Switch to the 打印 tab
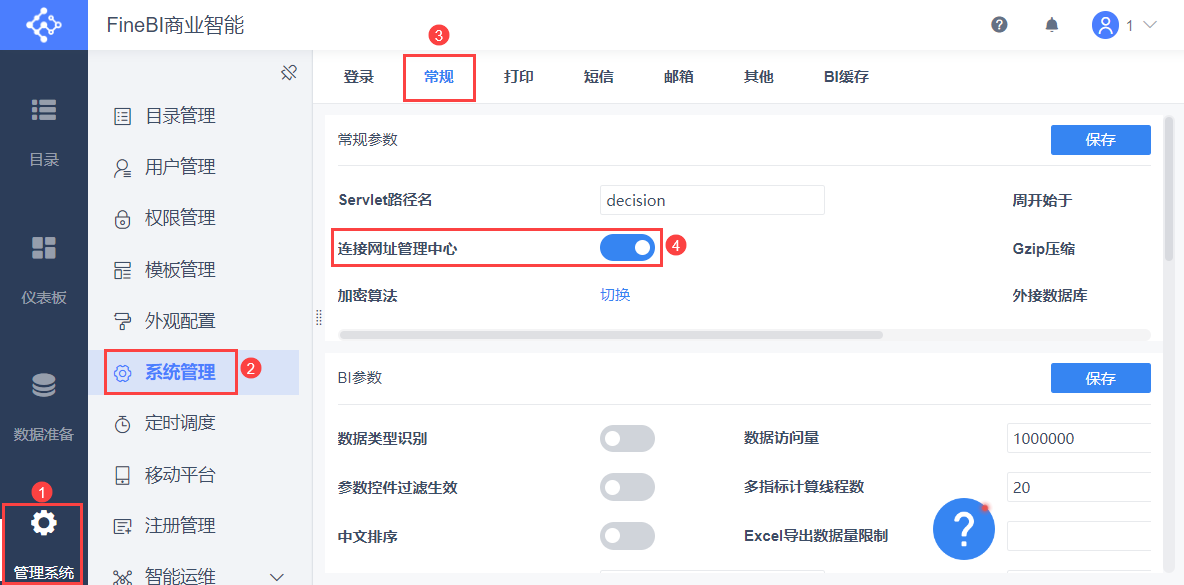The image size is (1184, 585). (519, 77)
